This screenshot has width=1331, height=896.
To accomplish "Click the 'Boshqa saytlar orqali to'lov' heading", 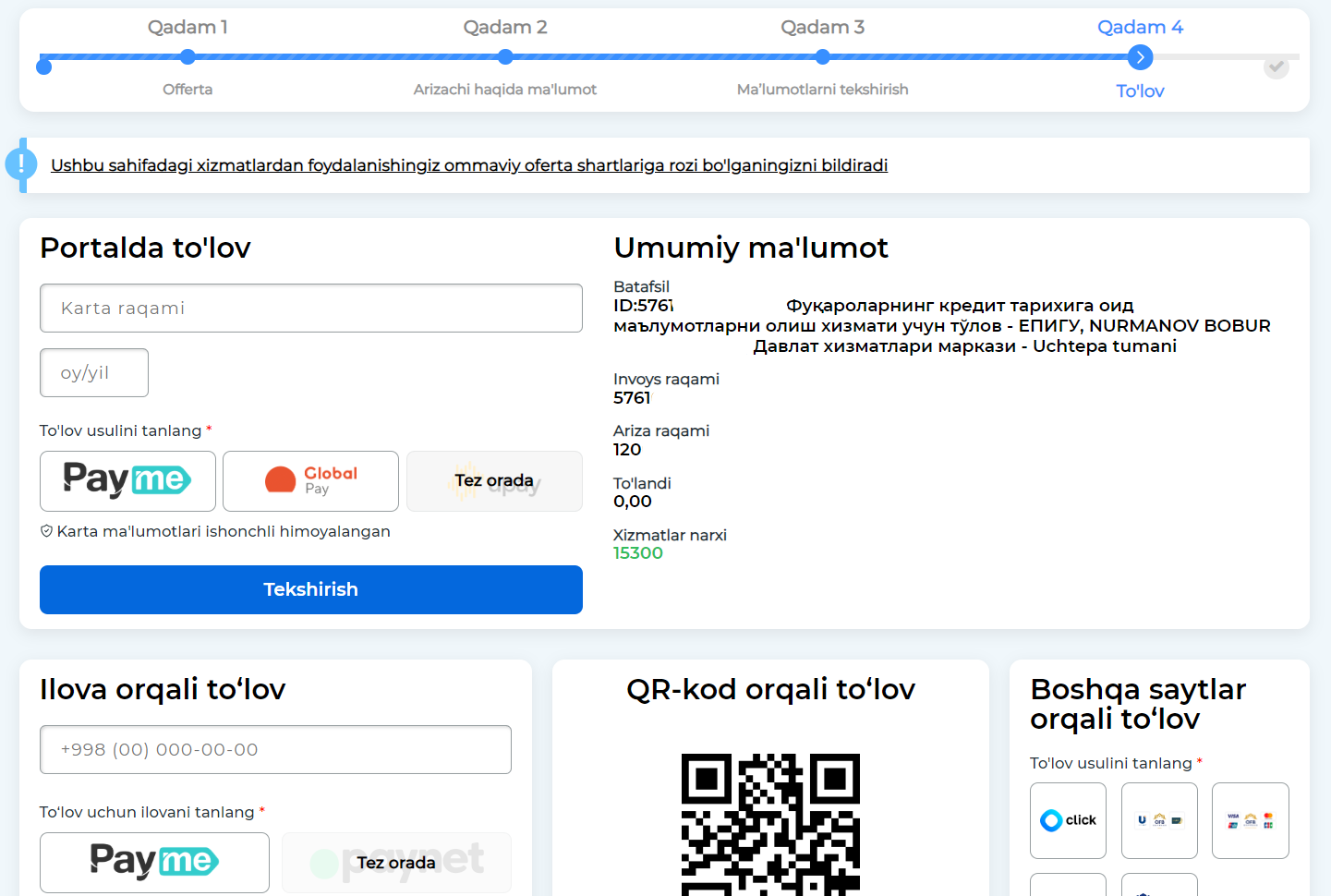I will pyautogui.click(x=1138, y=704).
